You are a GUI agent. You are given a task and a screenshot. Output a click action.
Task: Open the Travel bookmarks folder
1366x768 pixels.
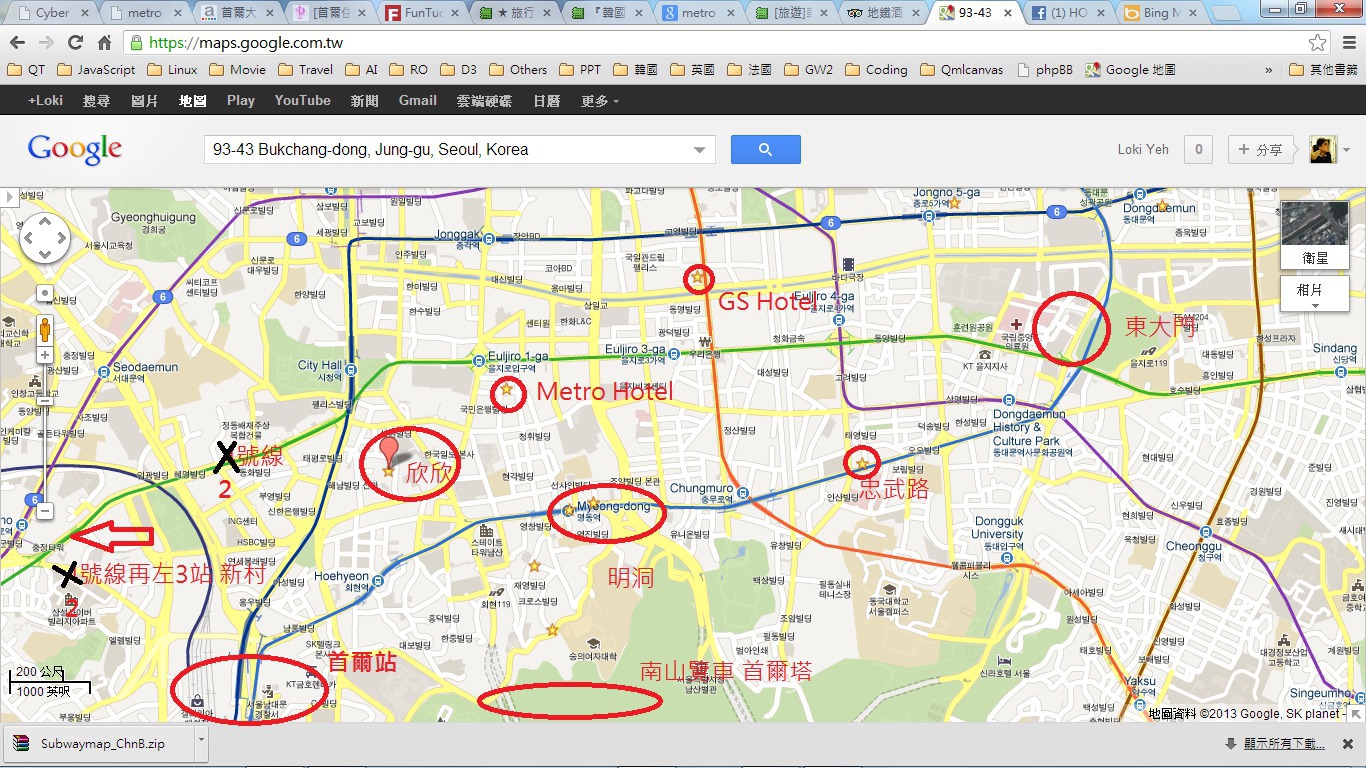coord(306,70)
